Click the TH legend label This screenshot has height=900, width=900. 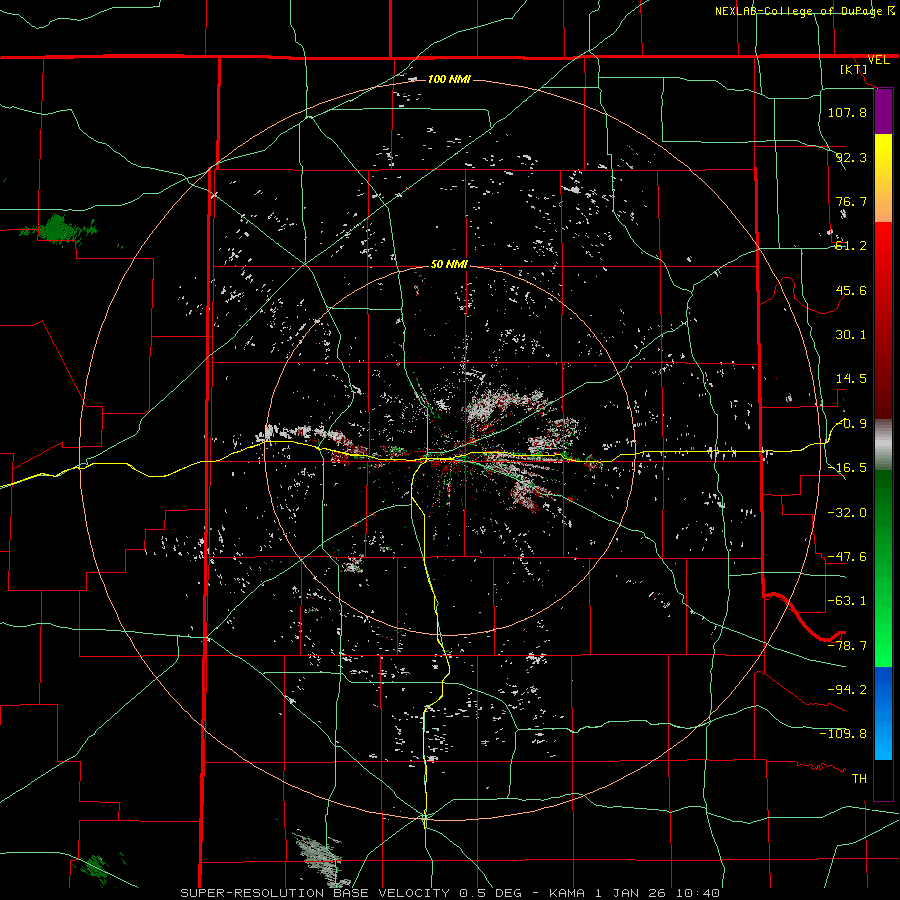click(859, 779)
